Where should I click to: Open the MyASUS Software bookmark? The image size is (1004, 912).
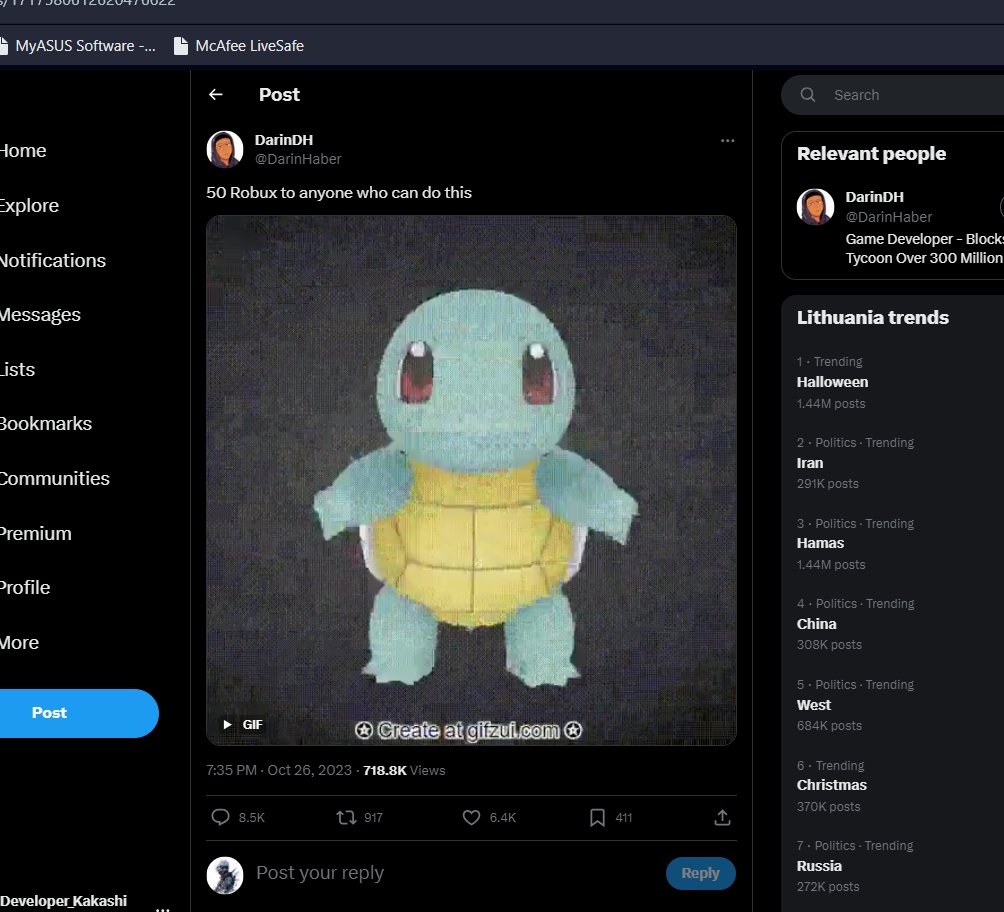click(77, 46)
